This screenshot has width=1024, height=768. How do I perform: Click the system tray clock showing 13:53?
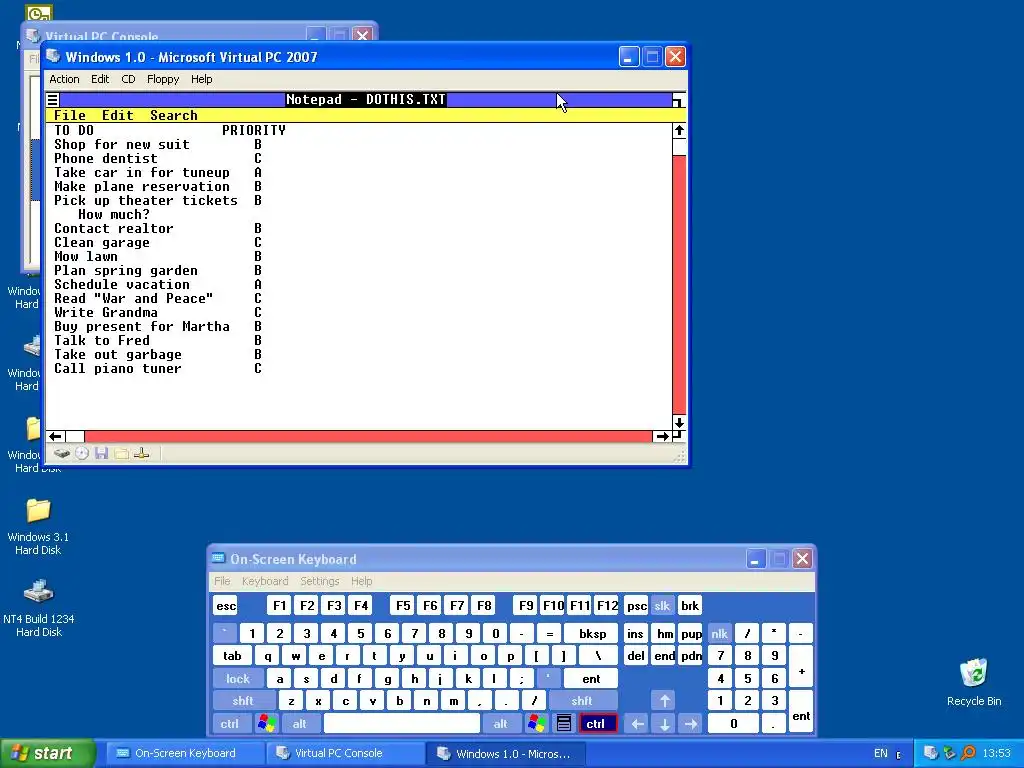tap(997, 754)
